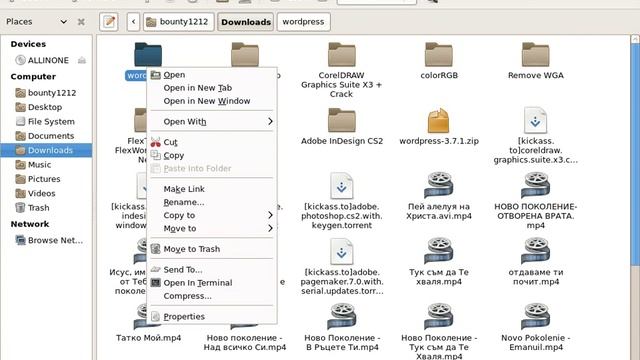640x360 pixels.
Task: Select the Remove WGA folder
Action: (536, 60)
